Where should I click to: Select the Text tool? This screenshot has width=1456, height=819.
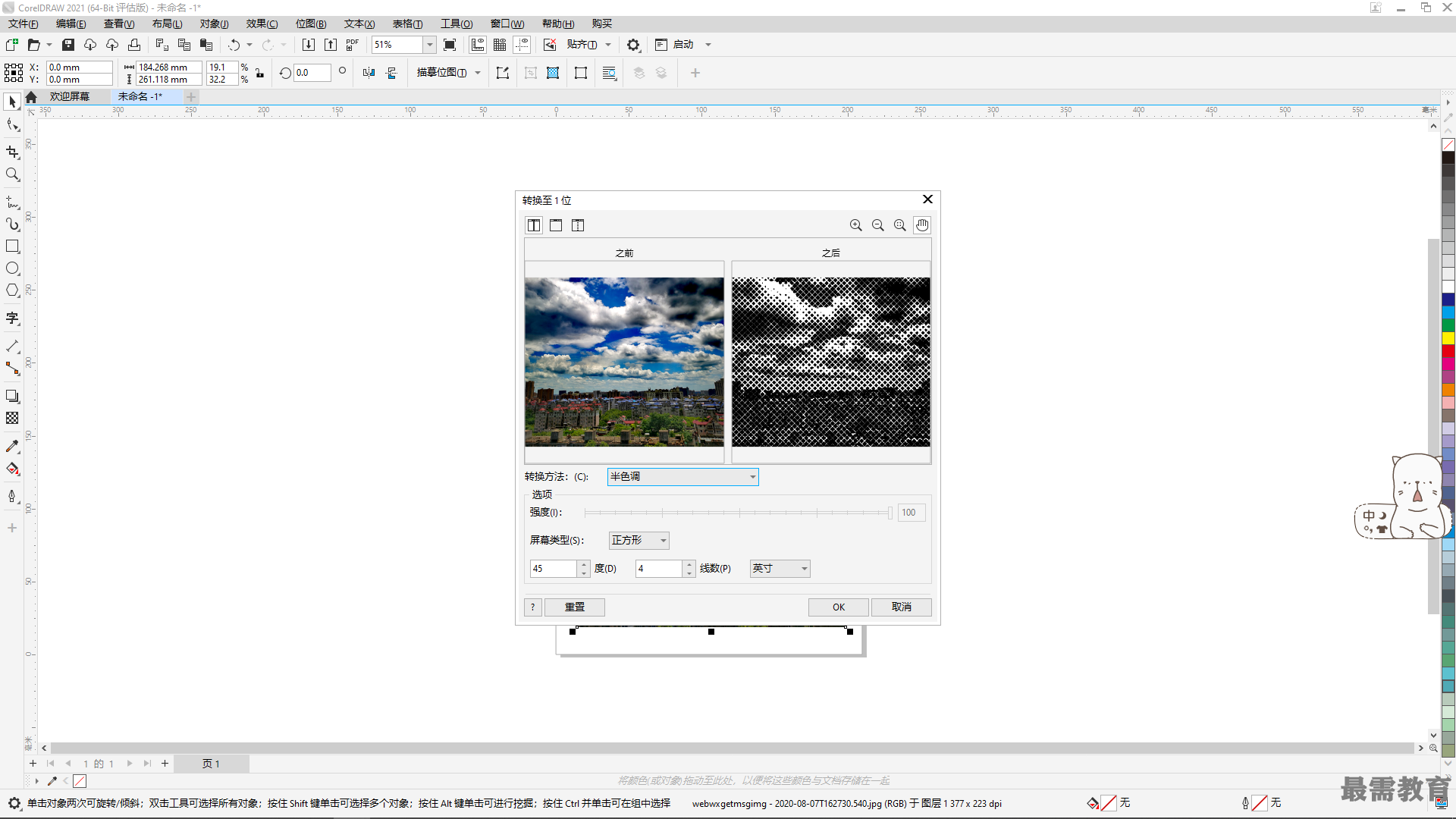click(x=12, y=318)
